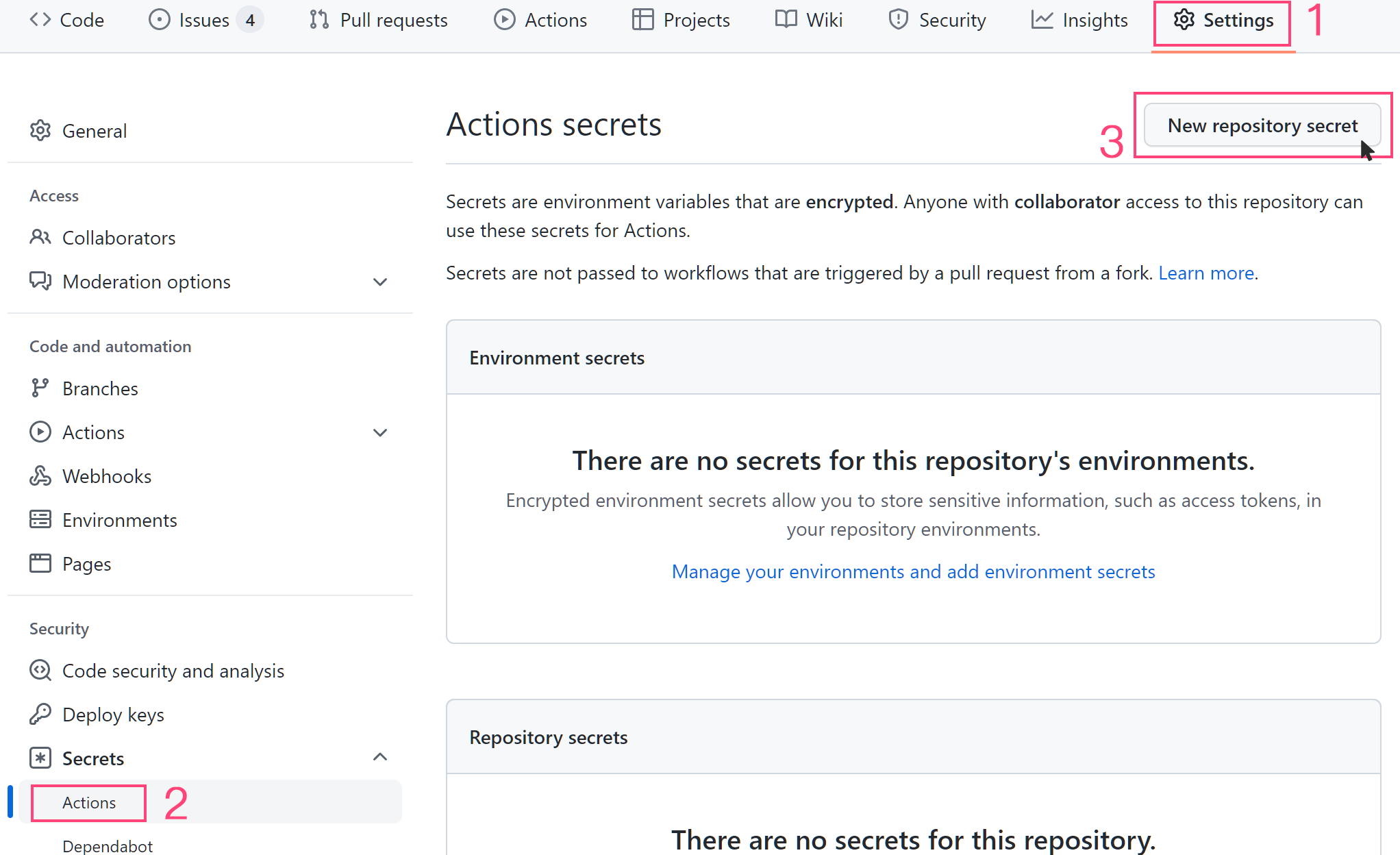Screen dimensions: 1400x855
Task: Click the Branches git-branch icon
Action: (40, 388)
